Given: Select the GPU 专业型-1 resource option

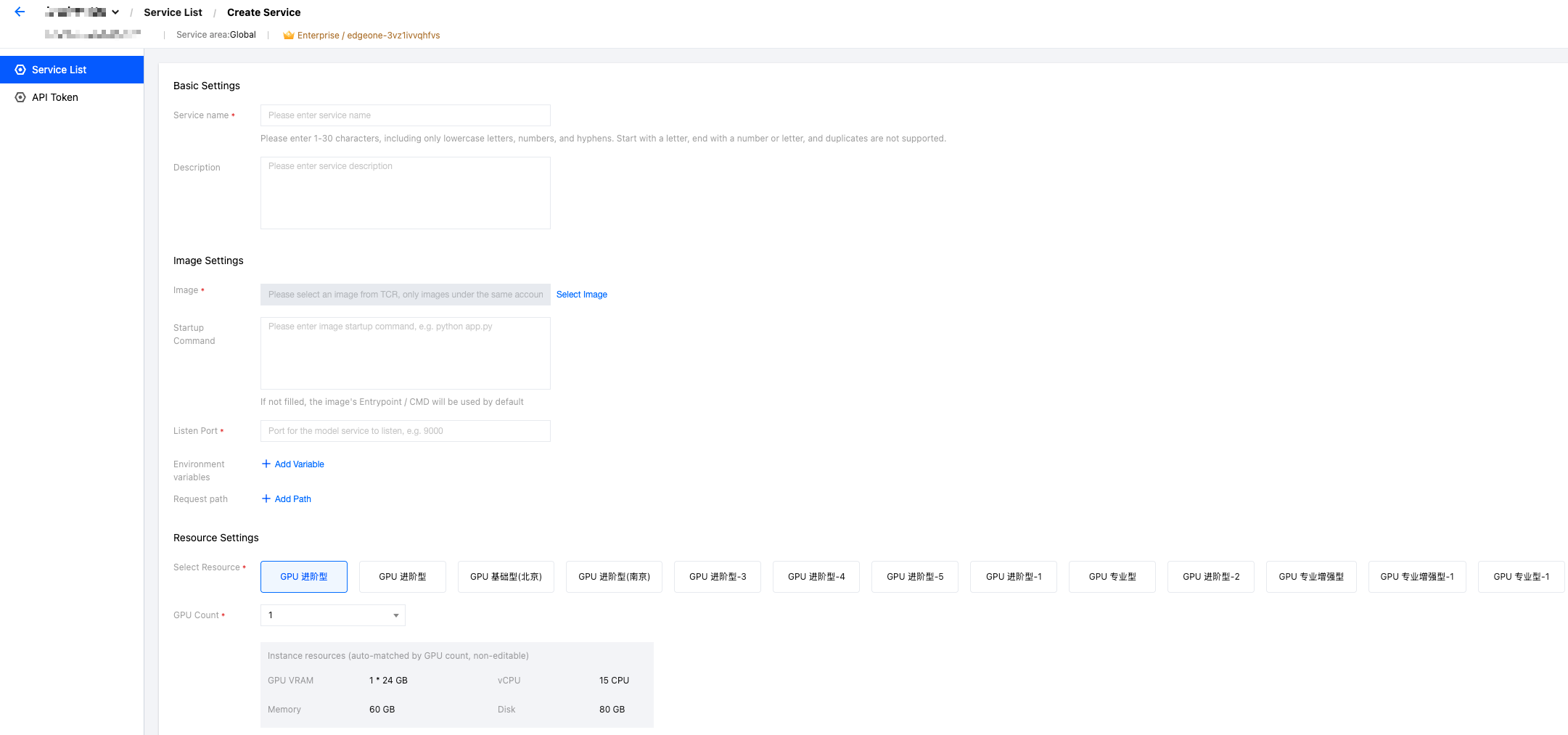Looking at the screenshot, I should point(1522,577).
